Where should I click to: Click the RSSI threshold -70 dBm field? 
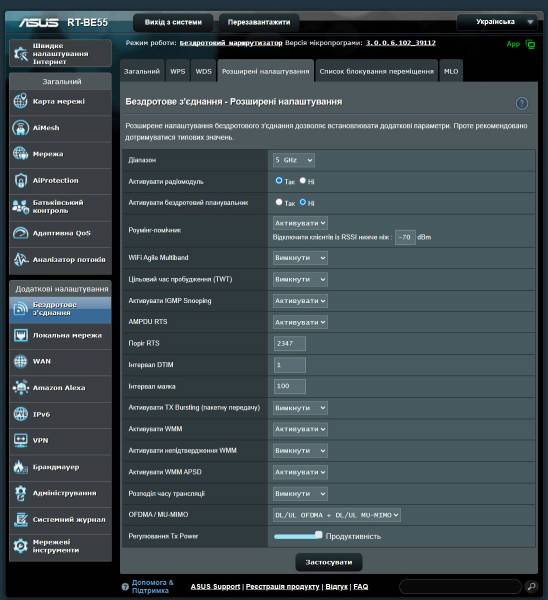405,237
